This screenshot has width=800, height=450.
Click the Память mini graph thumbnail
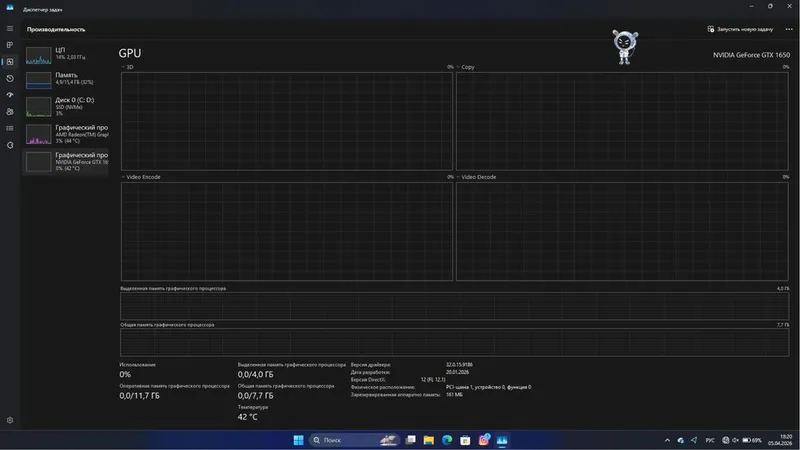pyautogui.click(x=38, y=80)
